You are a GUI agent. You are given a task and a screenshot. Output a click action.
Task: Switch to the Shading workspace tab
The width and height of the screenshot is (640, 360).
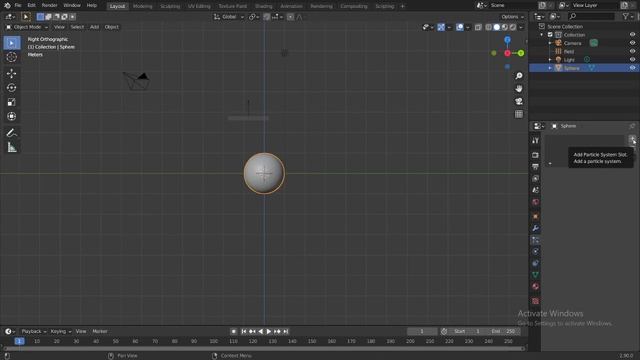(x=263, y=6)
